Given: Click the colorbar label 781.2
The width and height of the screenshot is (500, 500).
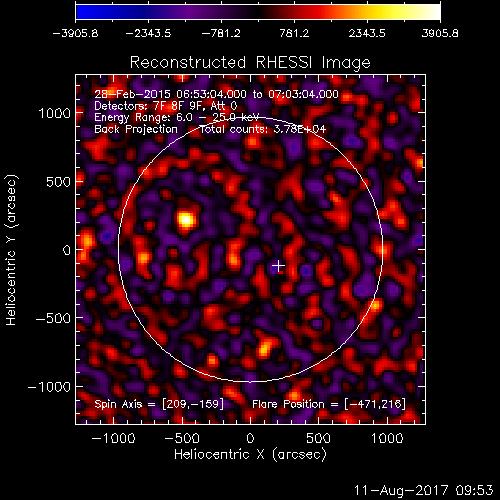Looking at the screenshot, I should (294, 33).
